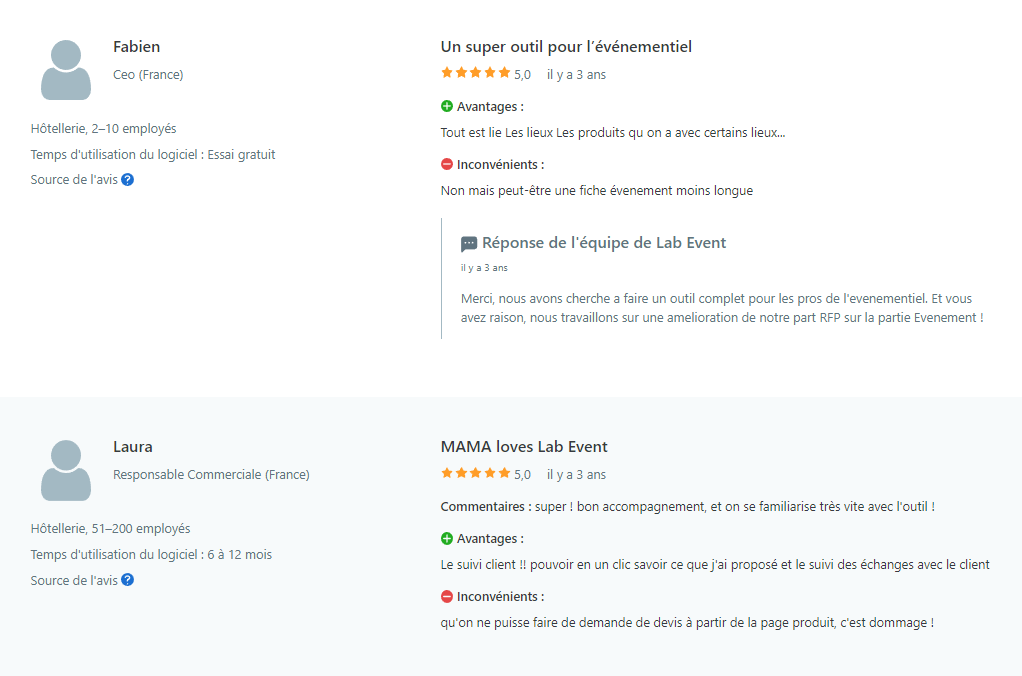Viewport: 1022px width, 676px height.
Task: Click the red minus icon in Fabien's Inconvénients
Action: click(x=446, y=164)
